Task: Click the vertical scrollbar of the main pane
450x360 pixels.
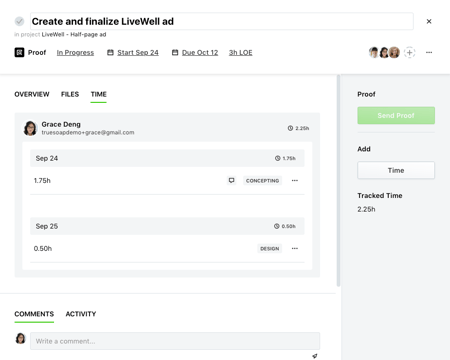Action: click(x=338, y=180)
